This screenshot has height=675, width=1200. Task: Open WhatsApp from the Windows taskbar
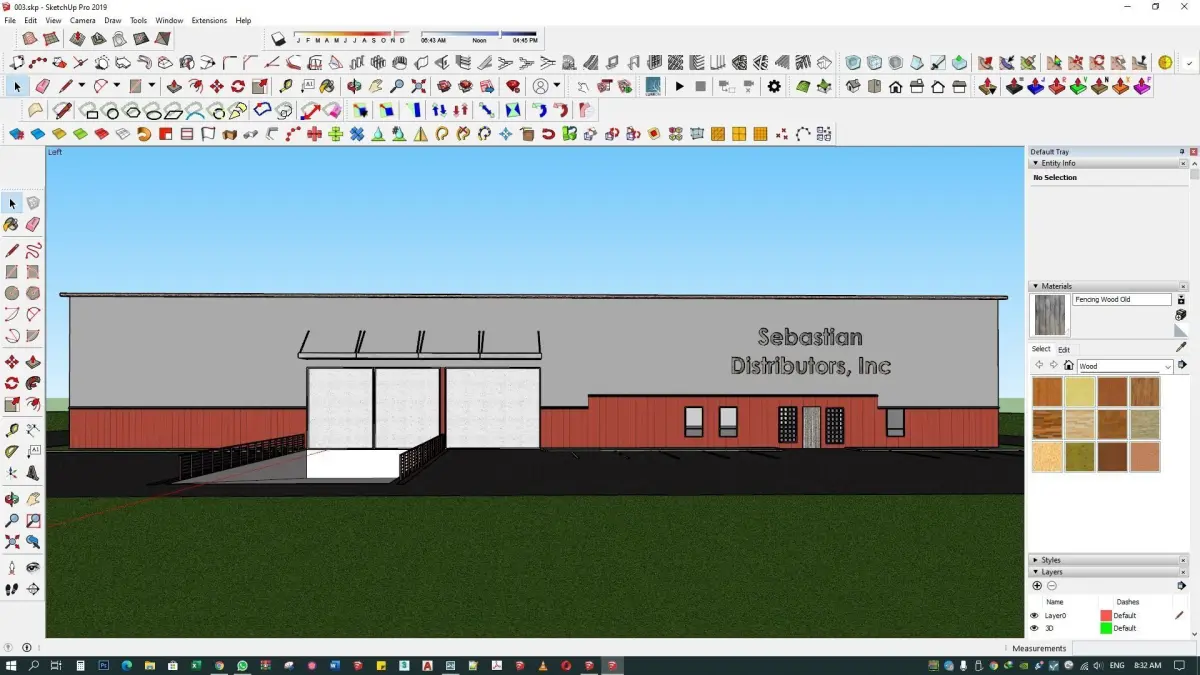tap(242, 665)
